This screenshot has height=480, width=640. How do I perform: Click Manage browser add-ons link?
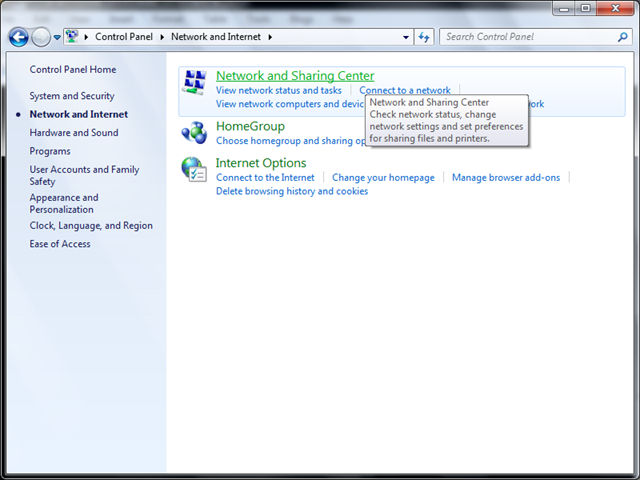pyautogui.click(x=506, y=178)
